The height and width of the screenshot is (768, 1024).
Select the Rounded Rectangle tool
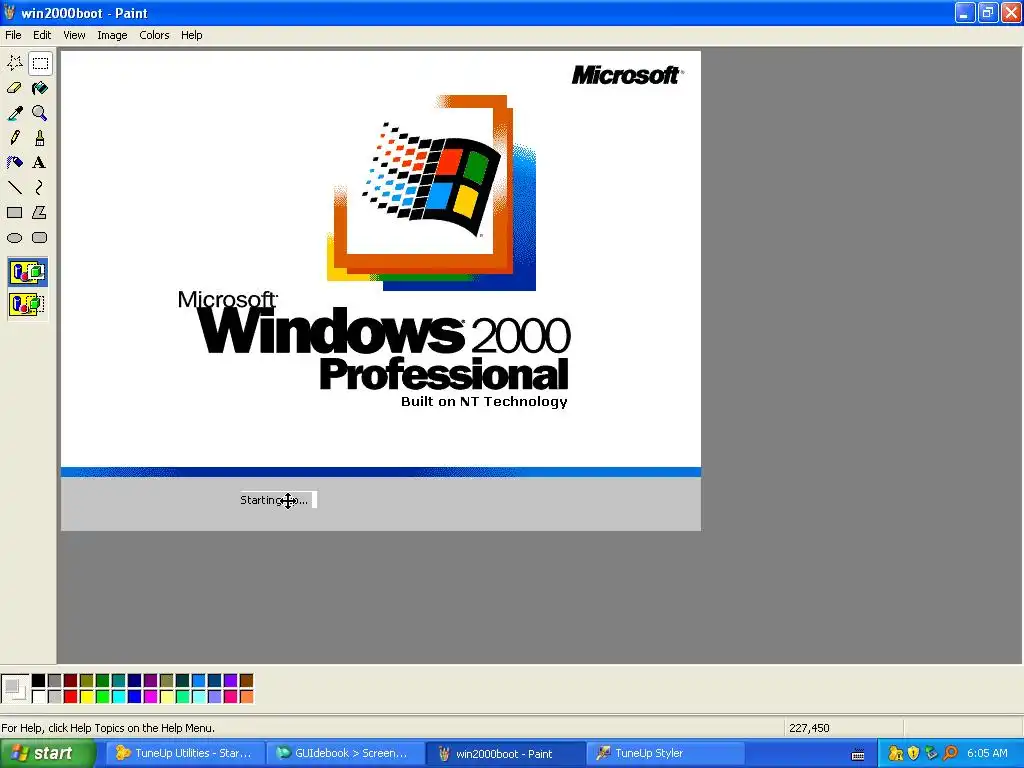tap(40, 238)
